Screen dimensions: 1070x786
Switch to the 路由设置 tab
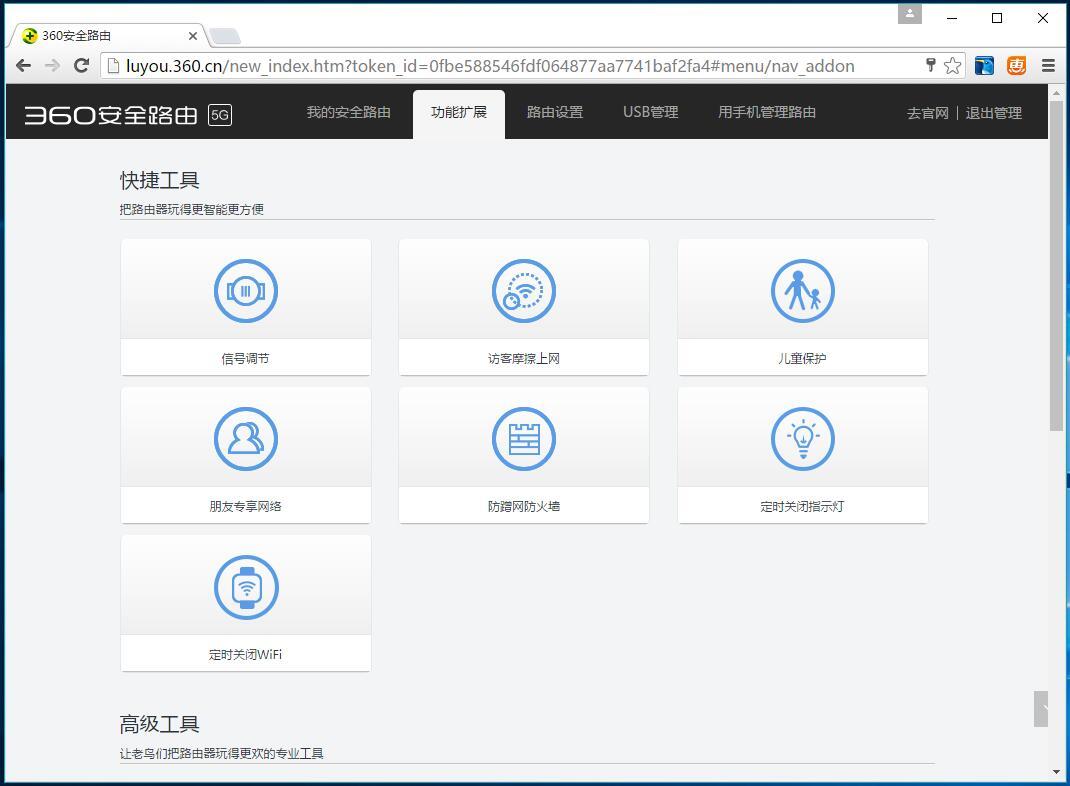coord(554,112)
